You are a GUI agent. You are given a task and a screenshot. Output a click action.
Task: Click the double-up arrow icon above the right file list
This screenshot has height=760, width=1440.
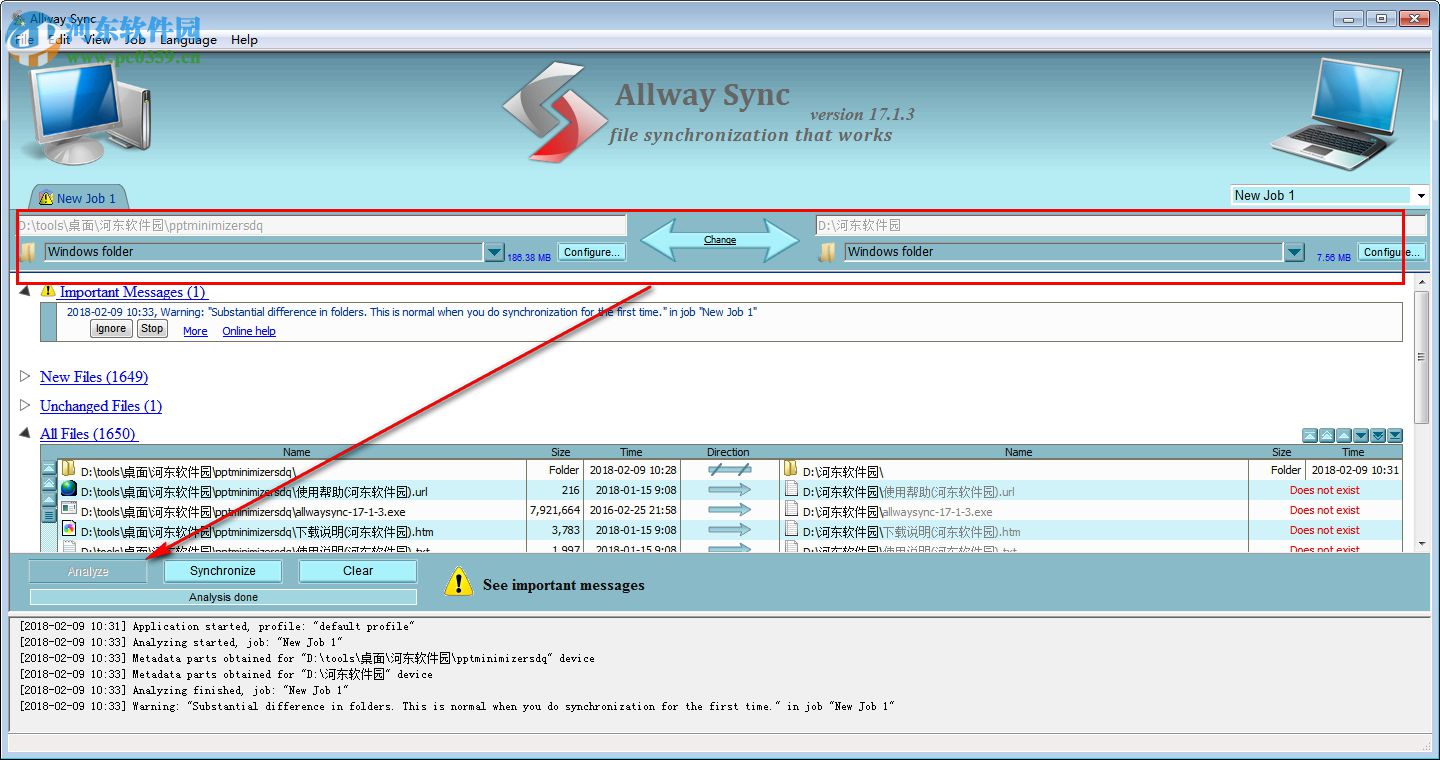point(1327,435)
